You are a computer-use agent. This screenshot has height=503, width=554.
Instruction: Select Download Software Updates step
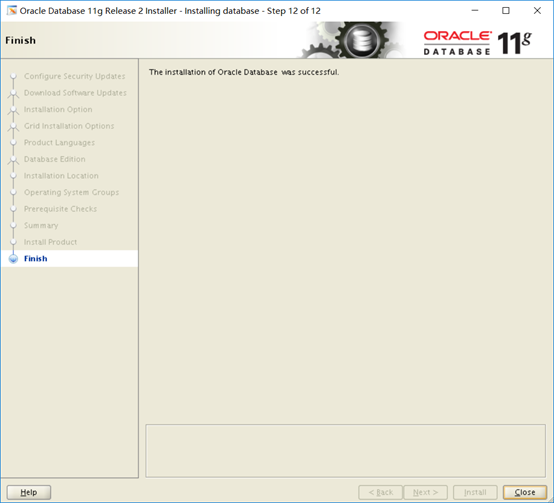[x=75, y=93]
